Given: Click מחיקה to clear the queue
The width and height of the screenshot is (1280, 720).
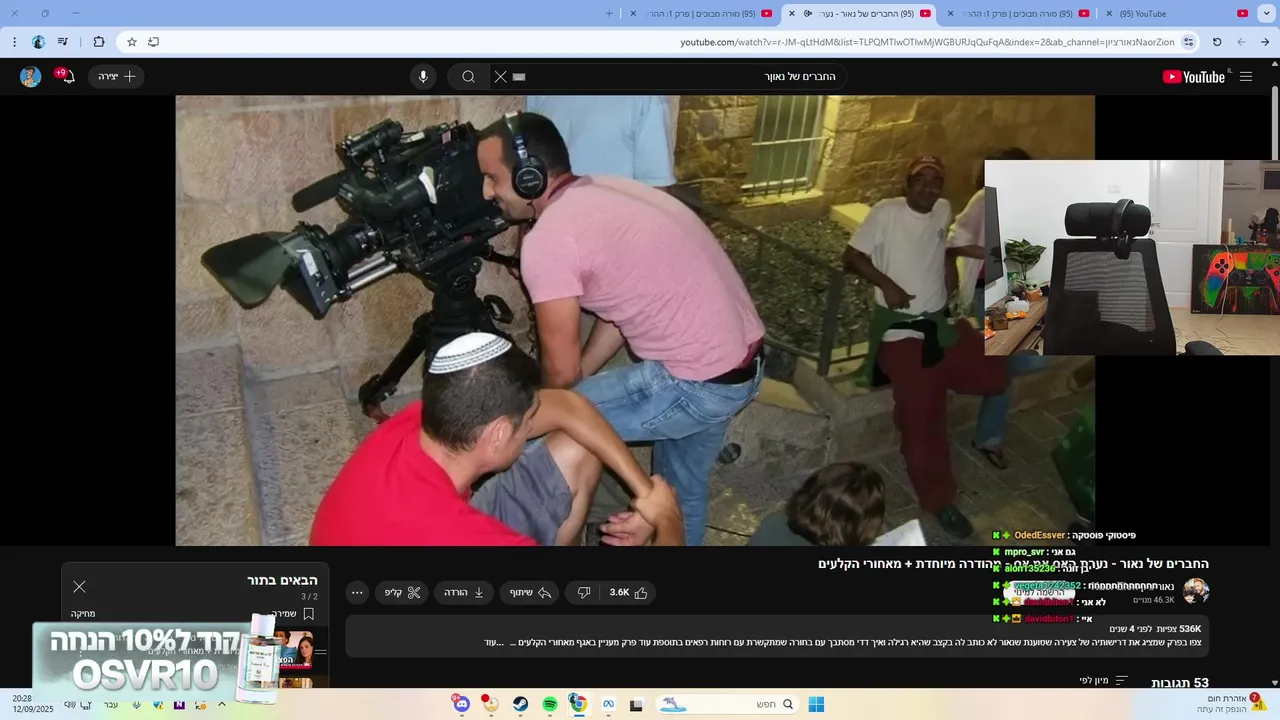Looking at the screenshot, I should (x=83, y=614).
